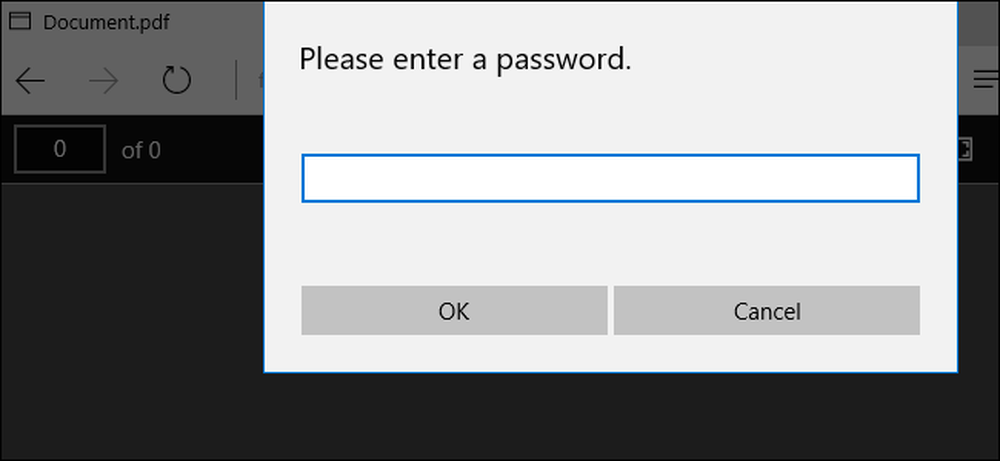Click the page icon beside Document.pdf
Image resolution: width=1000 pixels, height=461 pixels.
(x=21, y=22)
